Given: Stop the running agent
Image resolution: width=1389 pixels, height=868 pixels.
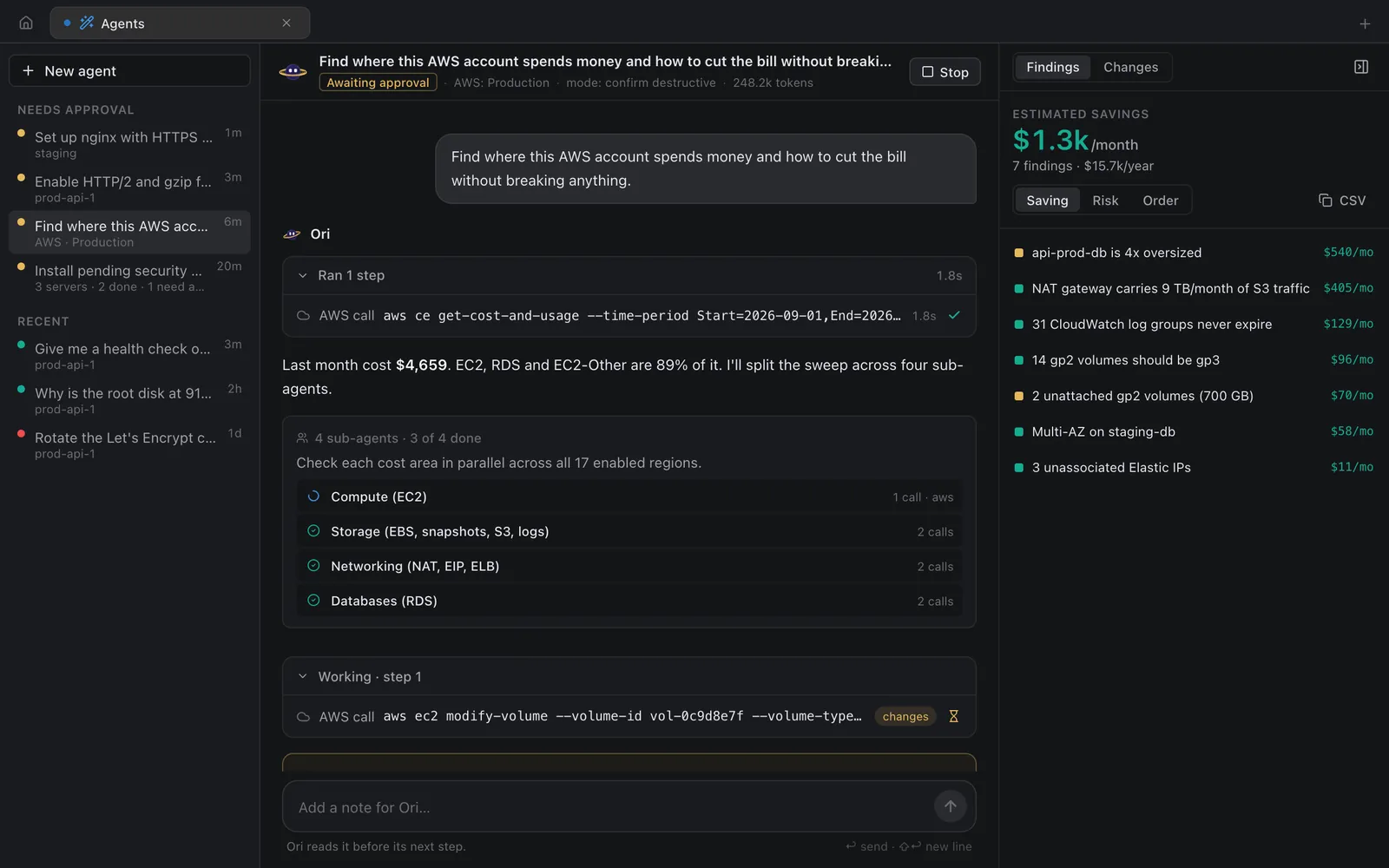Looking at the screenshot, I should point(945,72).
